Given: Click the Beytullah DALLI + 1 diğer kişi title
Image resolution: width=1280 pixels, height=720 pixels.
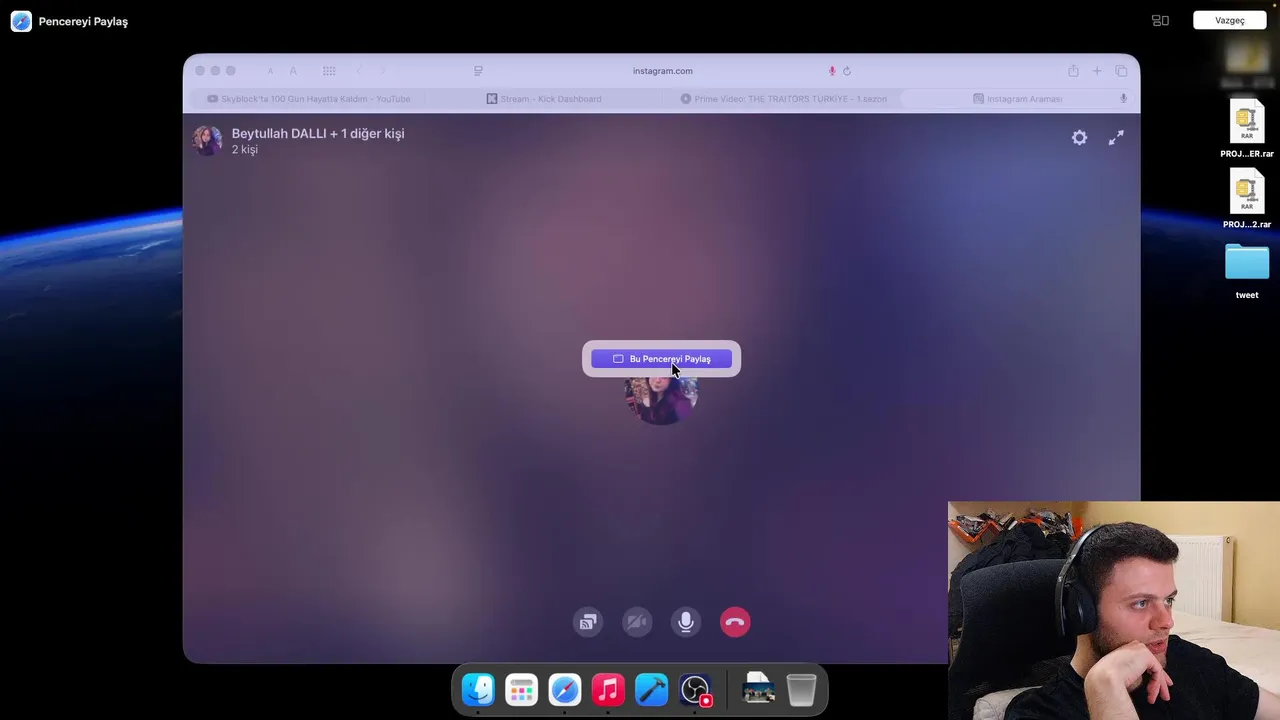Looking at the screenshot, I should tap(318, 133).
